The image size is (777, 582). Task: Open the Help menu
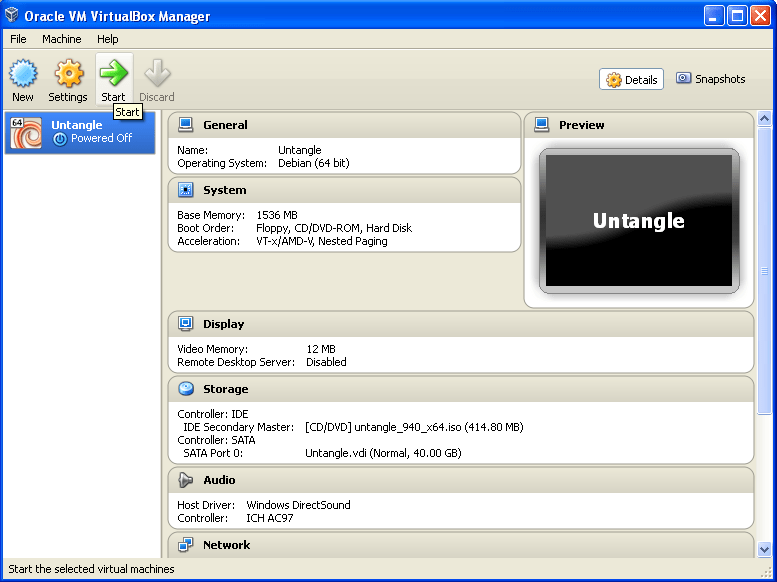point(108,39)
